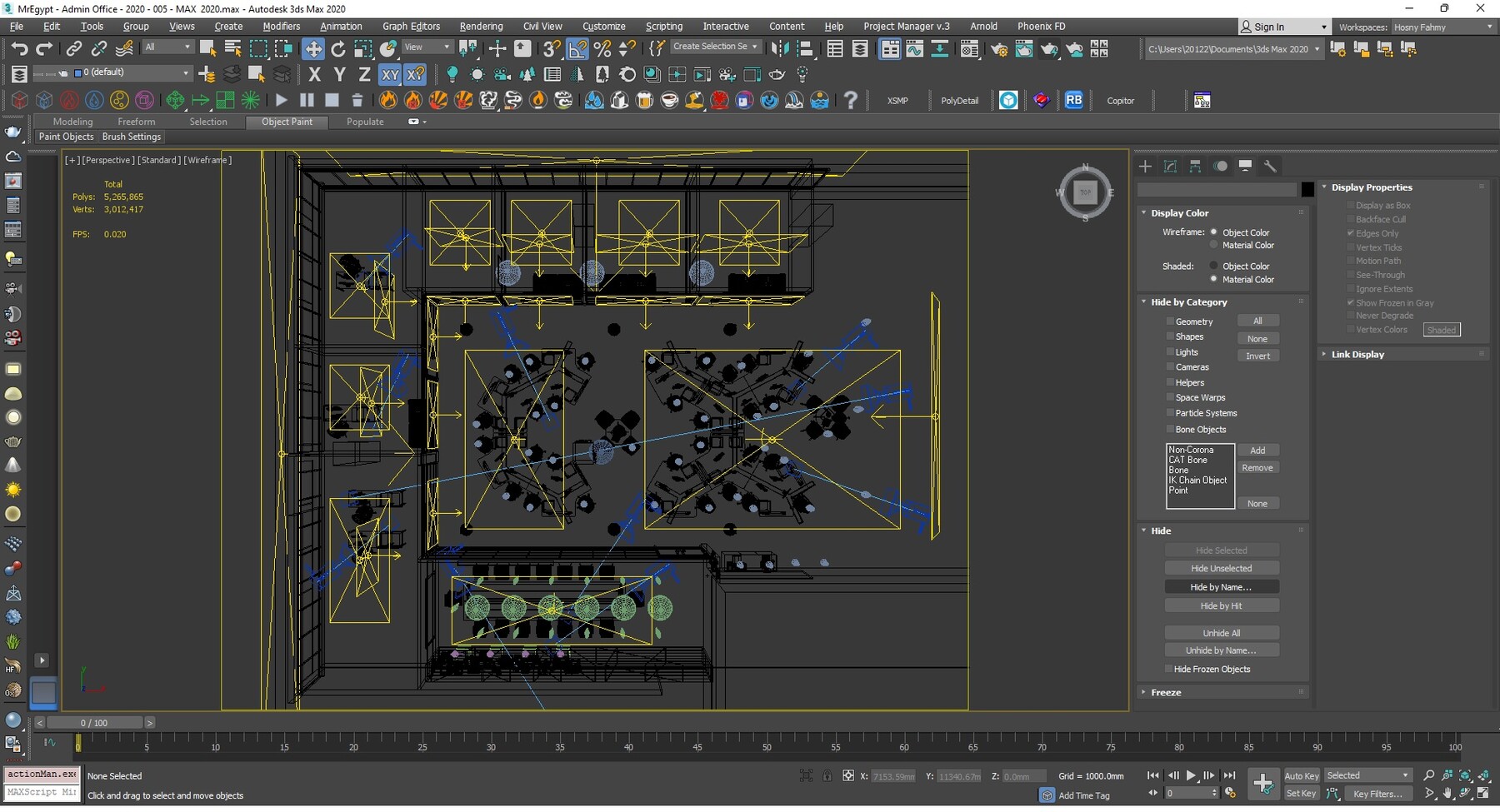Select the Rotate tool icon
Image resolution: width=1500 pixels, height=812 pixels.
(x=338, y=49)
